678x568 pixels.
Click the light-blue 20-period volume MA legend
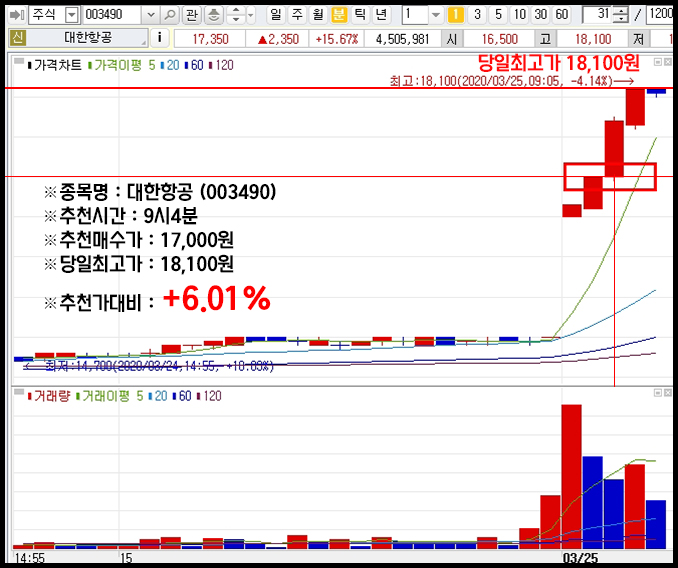tap(160, 396)
